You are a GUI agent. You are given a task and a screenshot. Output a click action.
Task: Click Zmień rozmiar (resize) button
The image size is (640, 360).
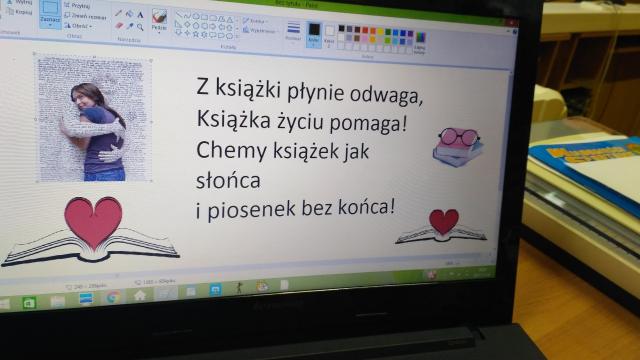85,17
